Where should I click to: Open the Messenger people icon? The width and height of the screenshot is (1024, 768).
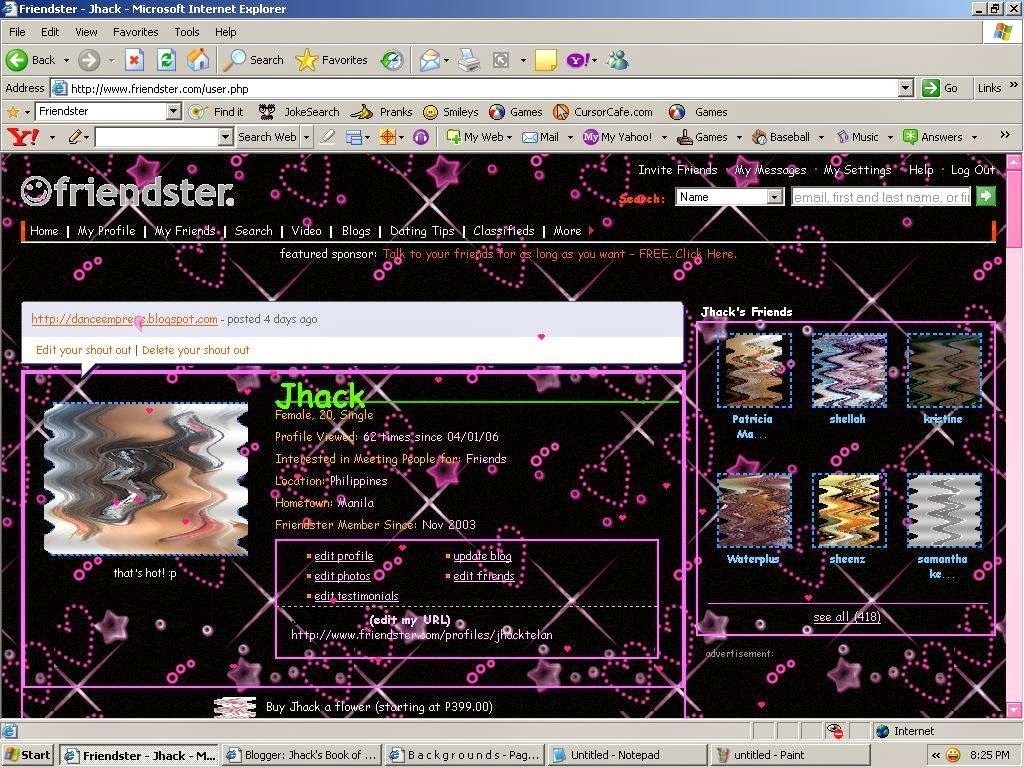click(617, 60)
